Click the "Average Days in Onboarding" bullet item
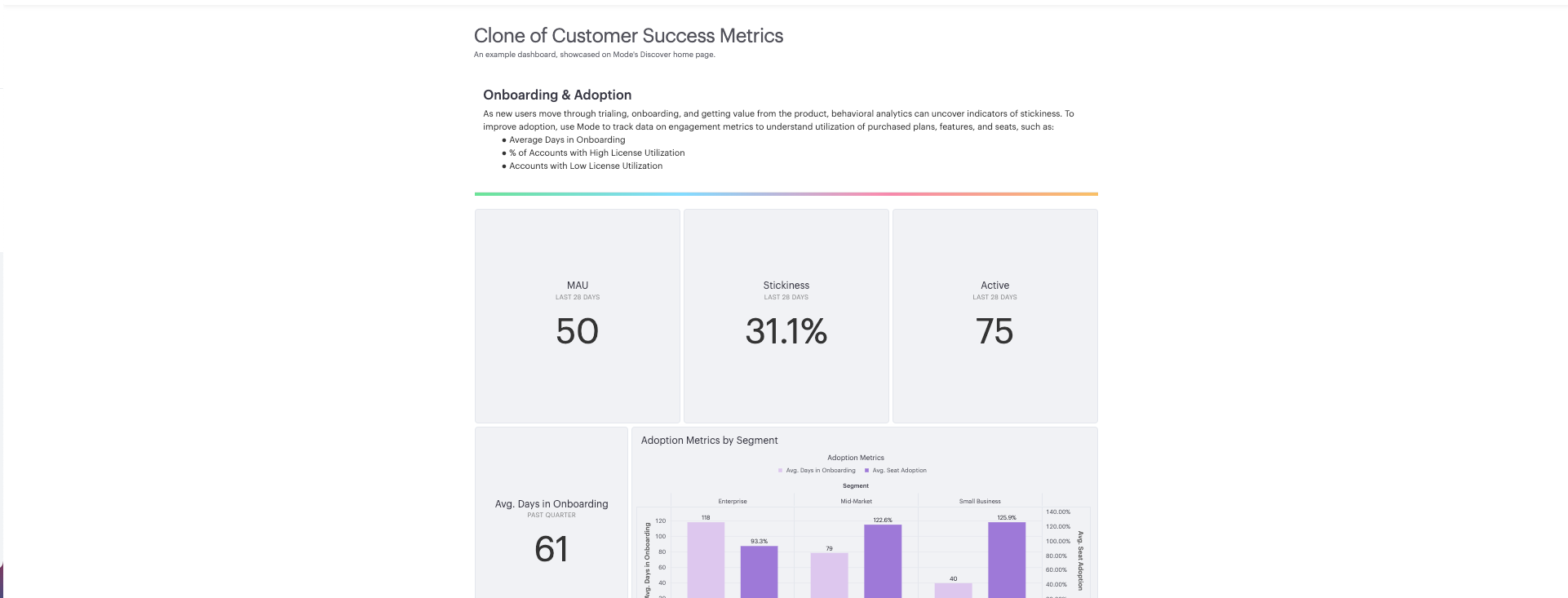 tap(566, 140)
